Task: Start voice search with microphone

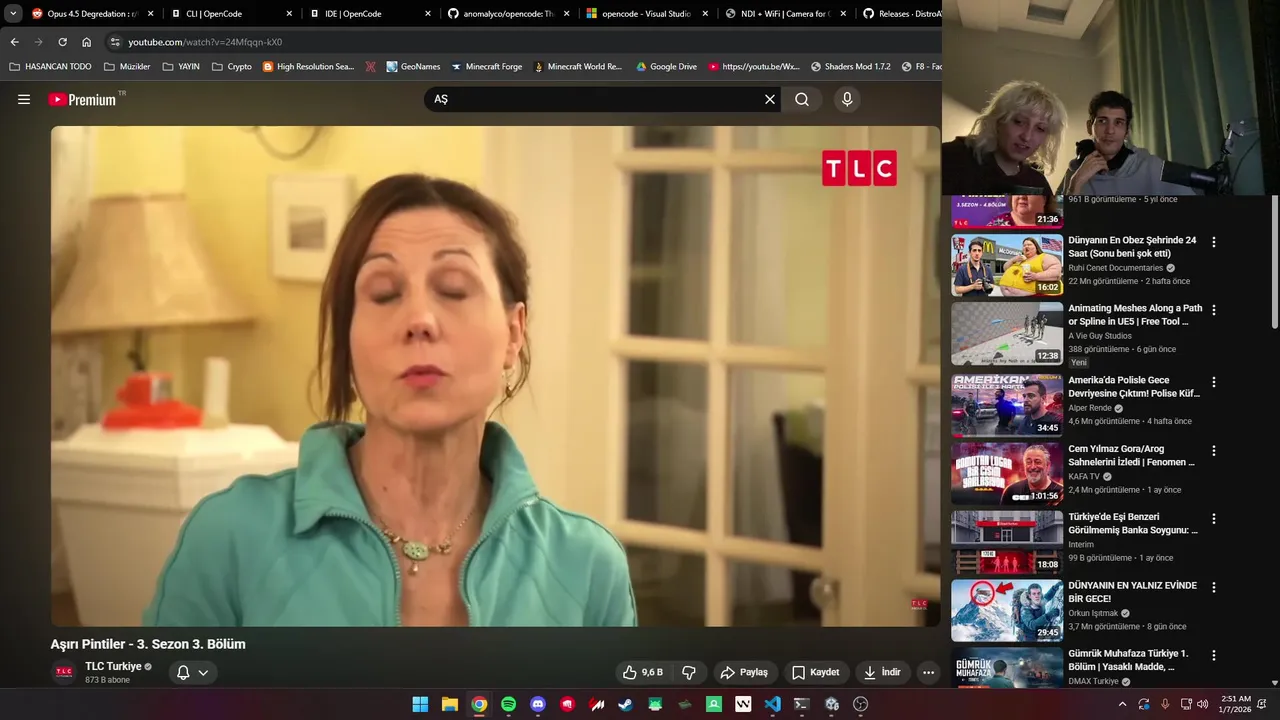Action: (847, 99)
